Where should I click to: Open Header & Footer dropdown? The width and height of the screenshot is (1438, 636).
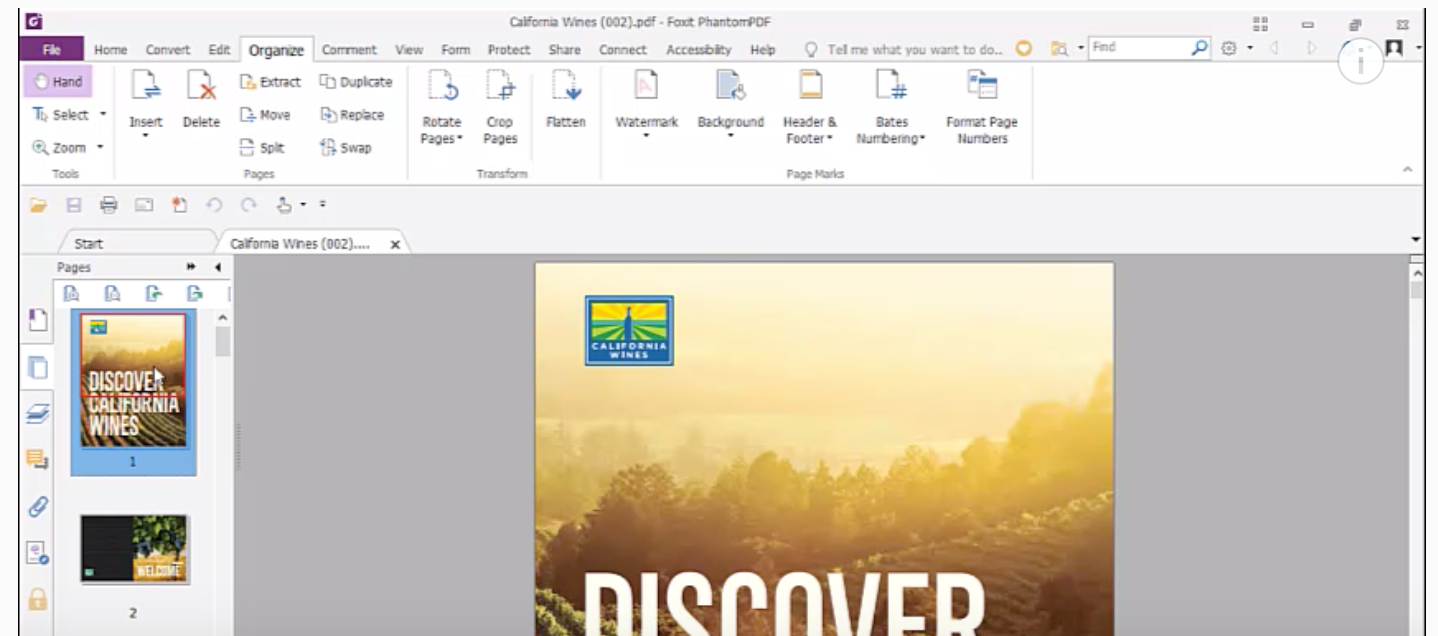(810, 108)
